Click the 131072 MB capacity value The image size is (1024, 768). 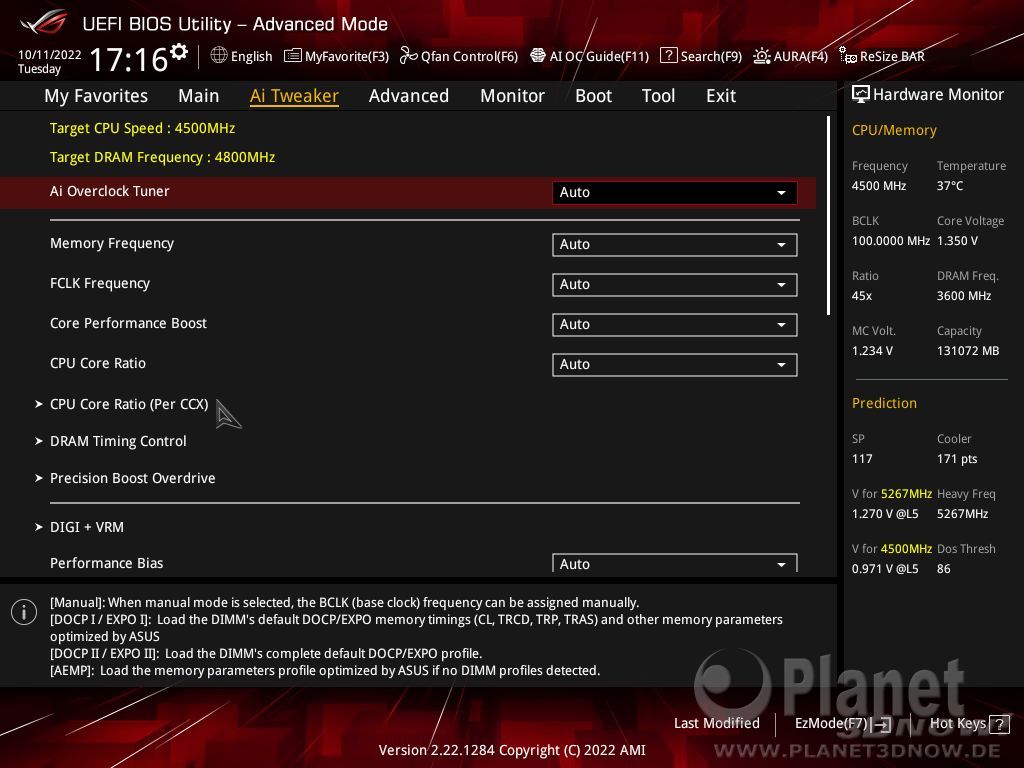click(x=968, y=351)
